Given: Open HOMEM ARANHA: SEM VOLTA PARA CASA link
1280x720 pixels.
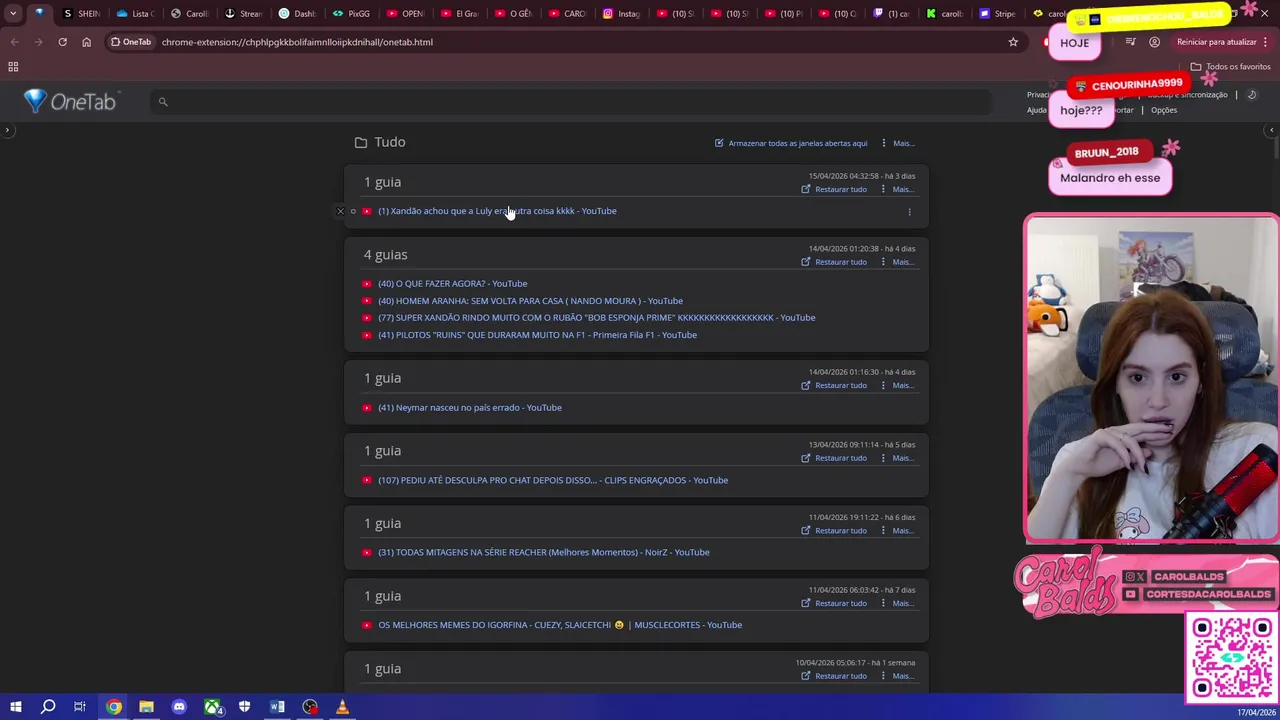Looking at the screenshot, I should pyautogui.click(x=530, y=301).
